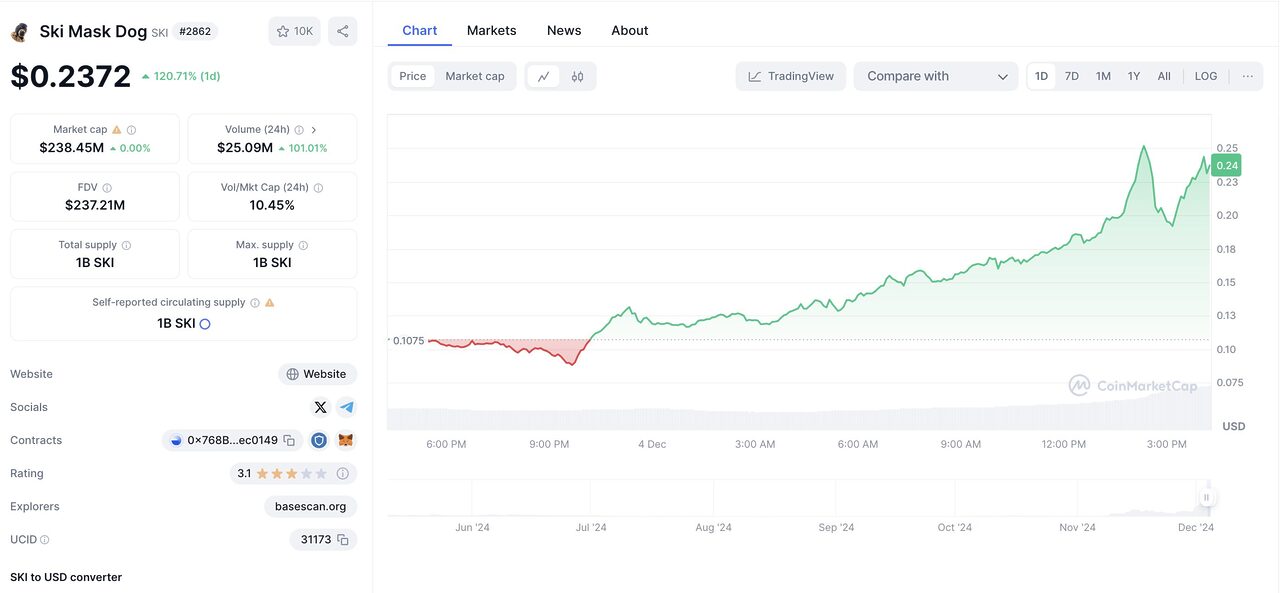Screen dimensions: 1280x593
Task: Click the timeline range slider handle
Action: tap(1207, 497)
